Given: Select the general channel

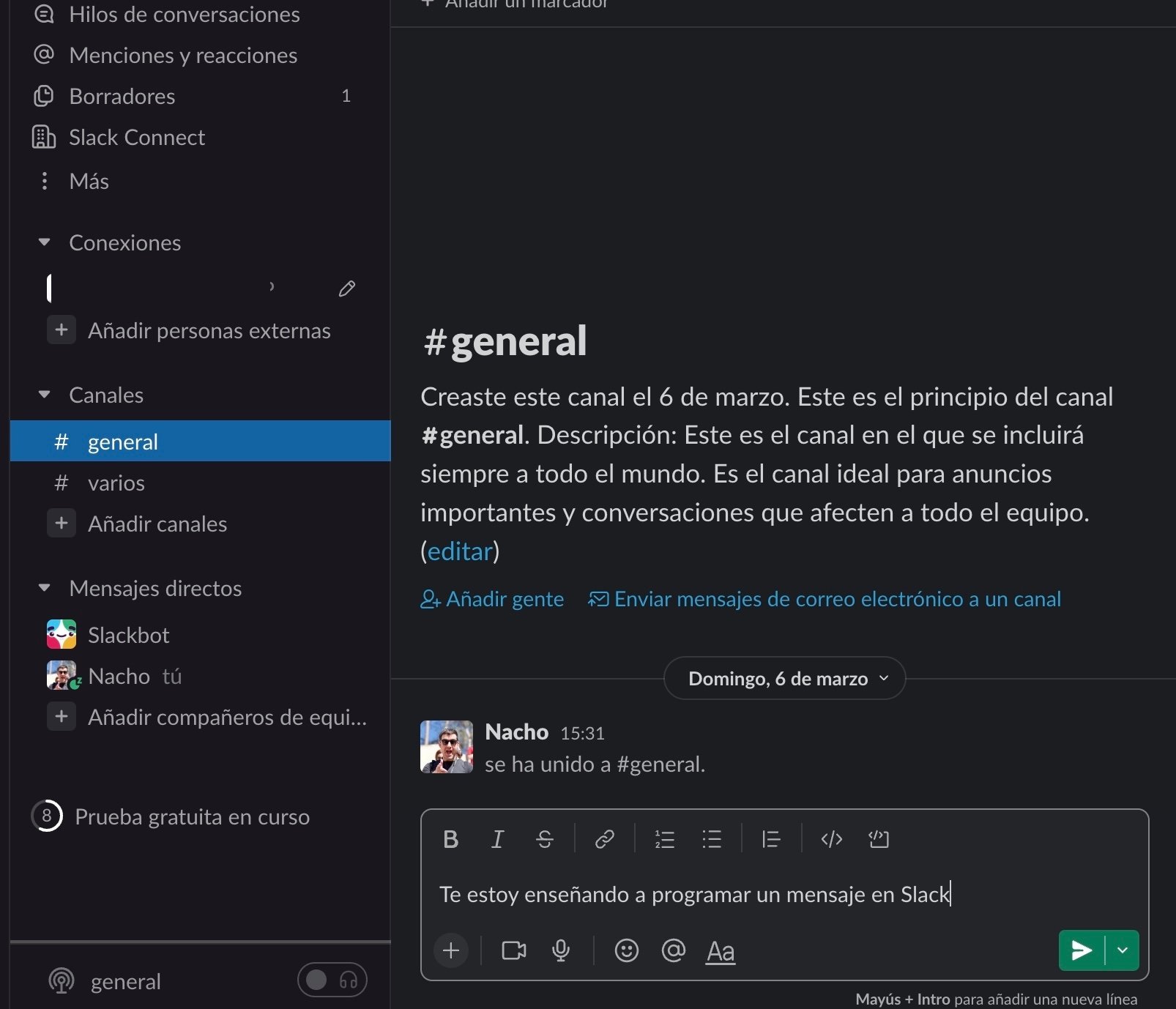Looking at the screenshot, I should click(x=201, y=441).
